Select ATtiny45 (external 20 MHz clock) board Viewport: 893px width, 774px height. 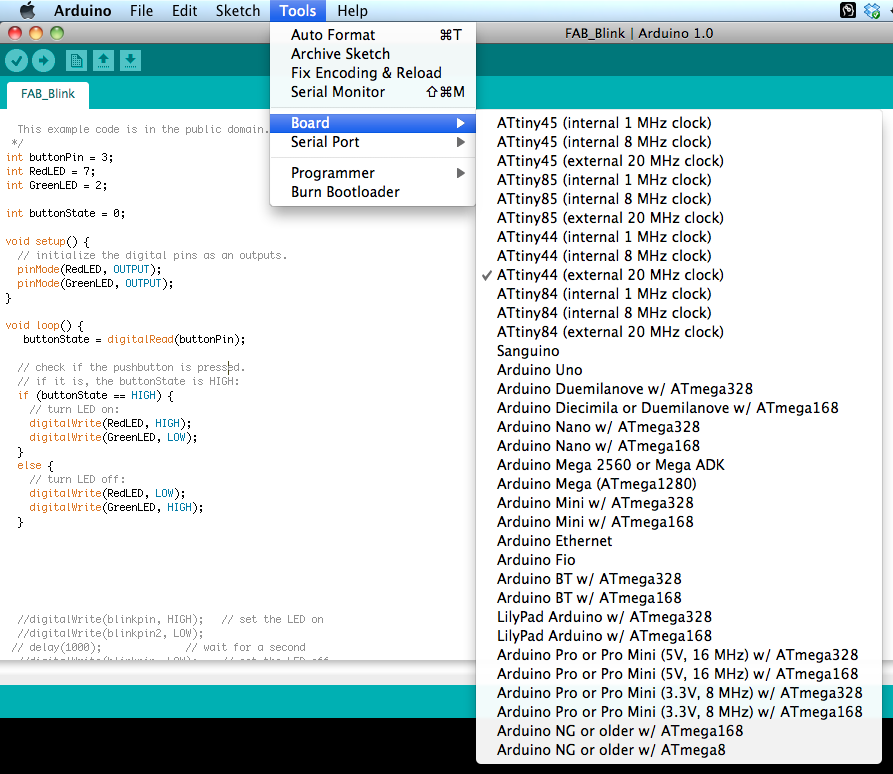point(678,161)
